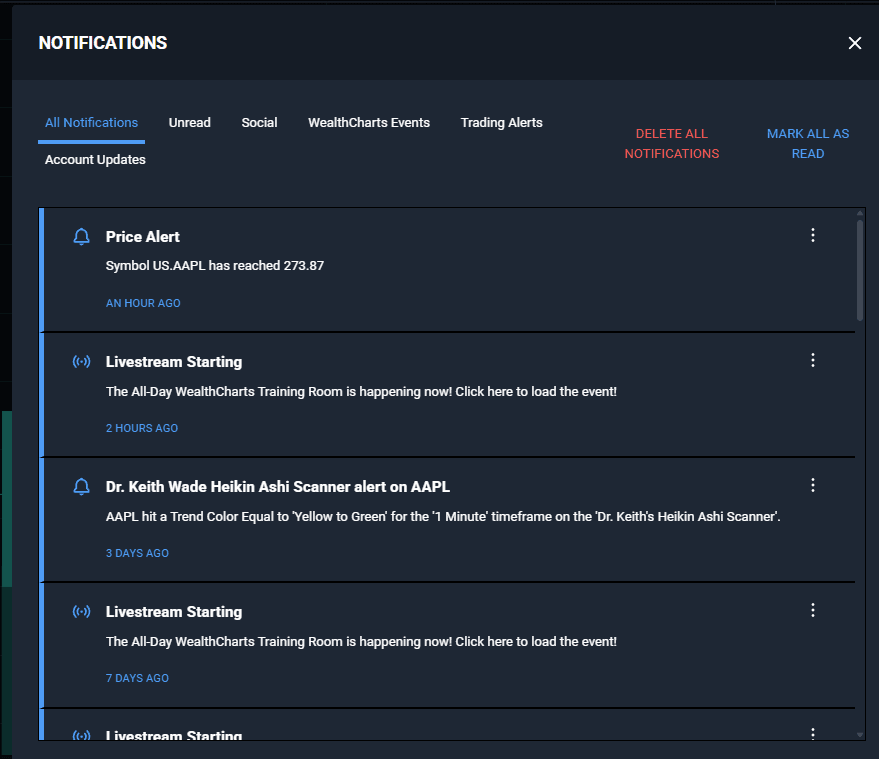The image size is (879, 759).
Task: Click the '3 DAYS AGO' timestamp
Action: 137,553
